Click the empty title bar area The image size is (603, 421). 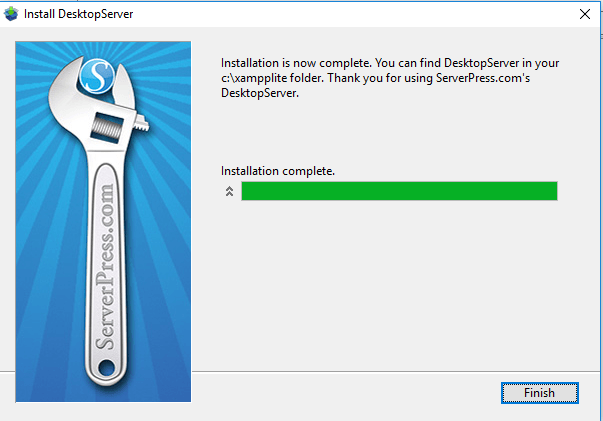346,14
